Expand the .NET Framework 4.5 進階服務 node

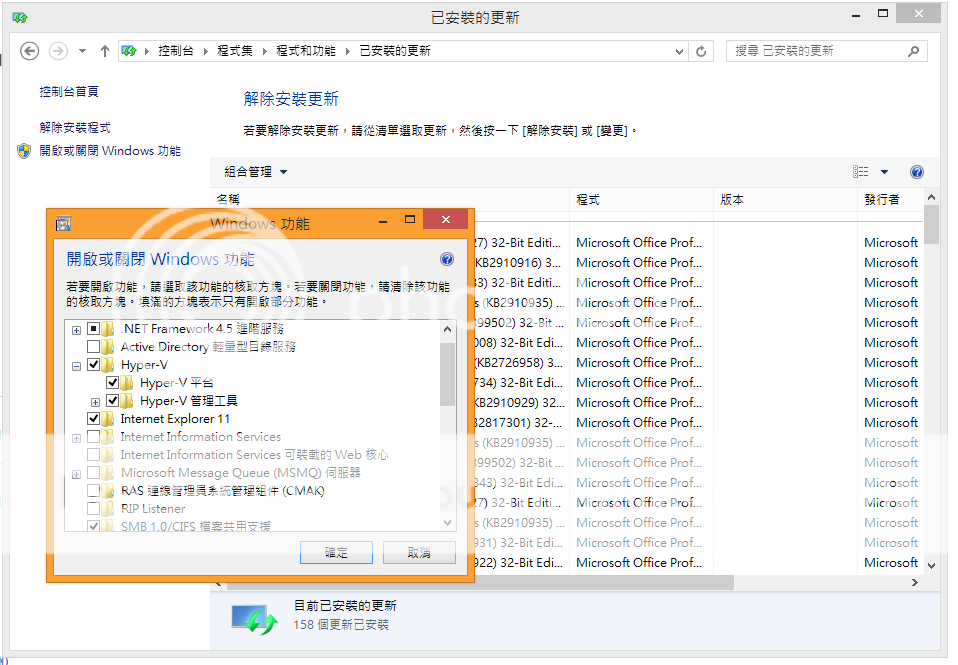[x=76, y=329]
